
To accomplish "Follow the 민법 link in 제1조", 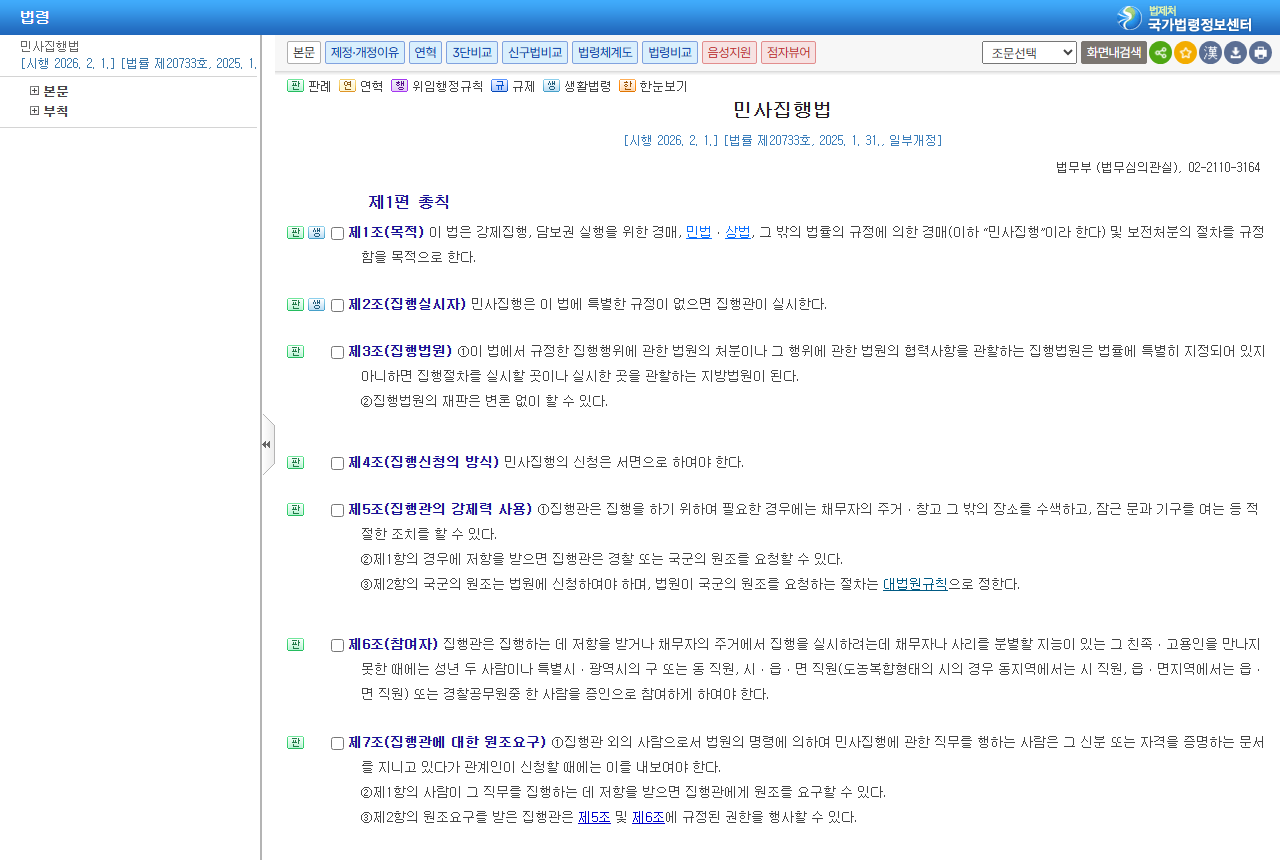I will 698,232.
